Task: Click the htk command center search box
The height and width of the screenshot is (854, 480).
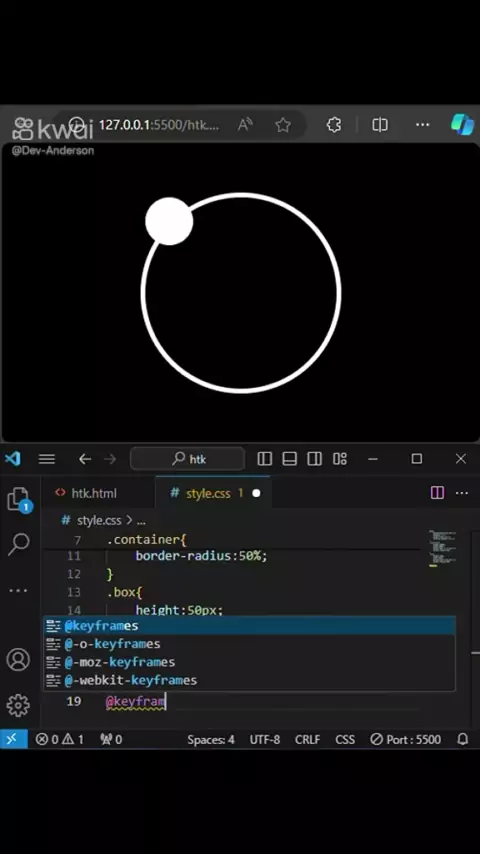Action: tap(187, 459)
